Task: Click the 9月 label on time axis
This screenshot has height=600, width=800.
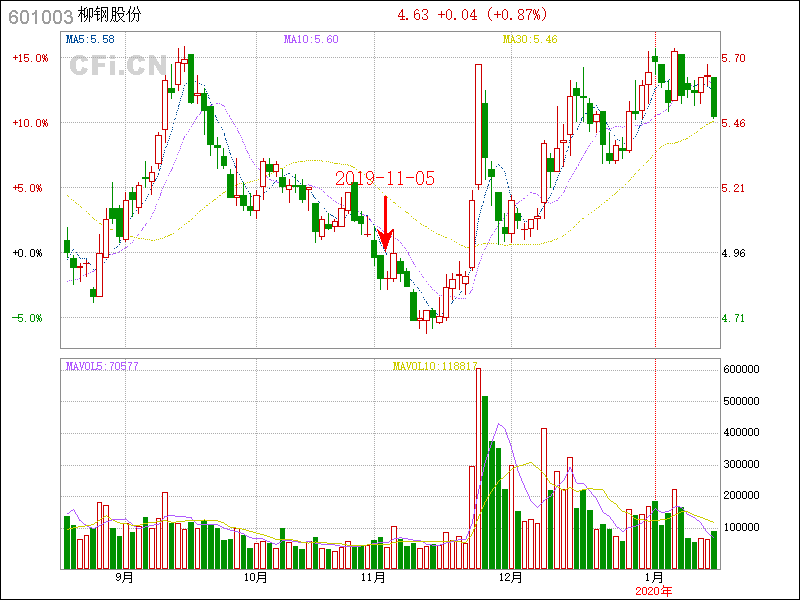Action: pyautogui.click(x=124, y=577)
